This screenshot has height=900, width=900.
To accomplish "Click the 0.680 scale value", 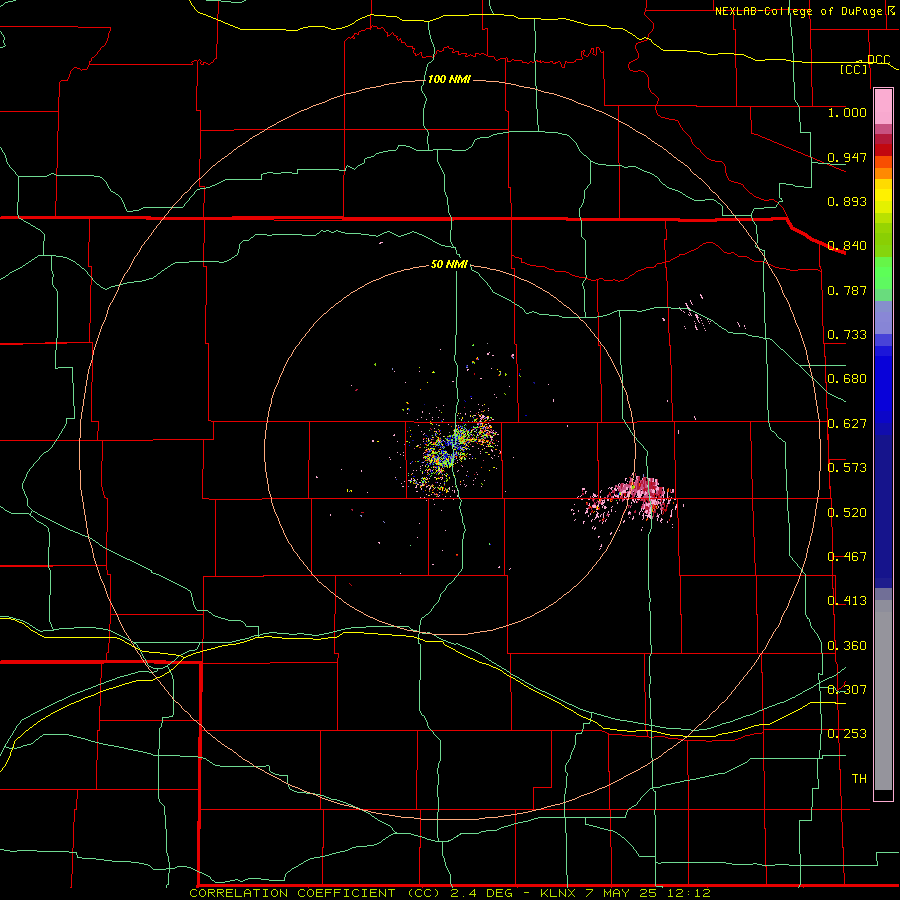I will 847,379.
